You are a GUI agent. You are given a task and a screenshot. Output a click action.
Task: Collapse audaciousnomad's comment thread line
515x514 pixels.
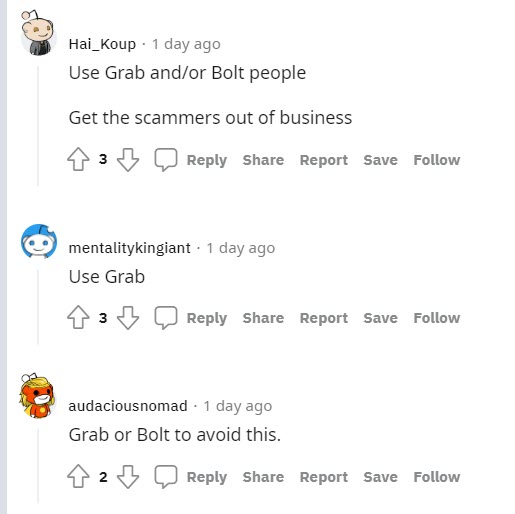point(38,467)
